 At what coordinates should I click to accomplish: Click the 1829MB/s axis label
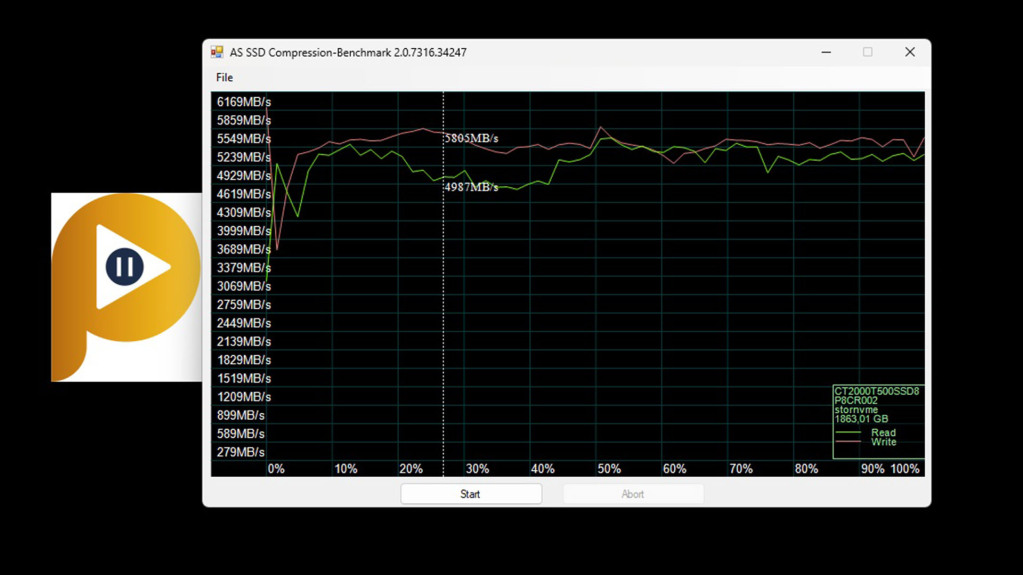coord(243,360)
